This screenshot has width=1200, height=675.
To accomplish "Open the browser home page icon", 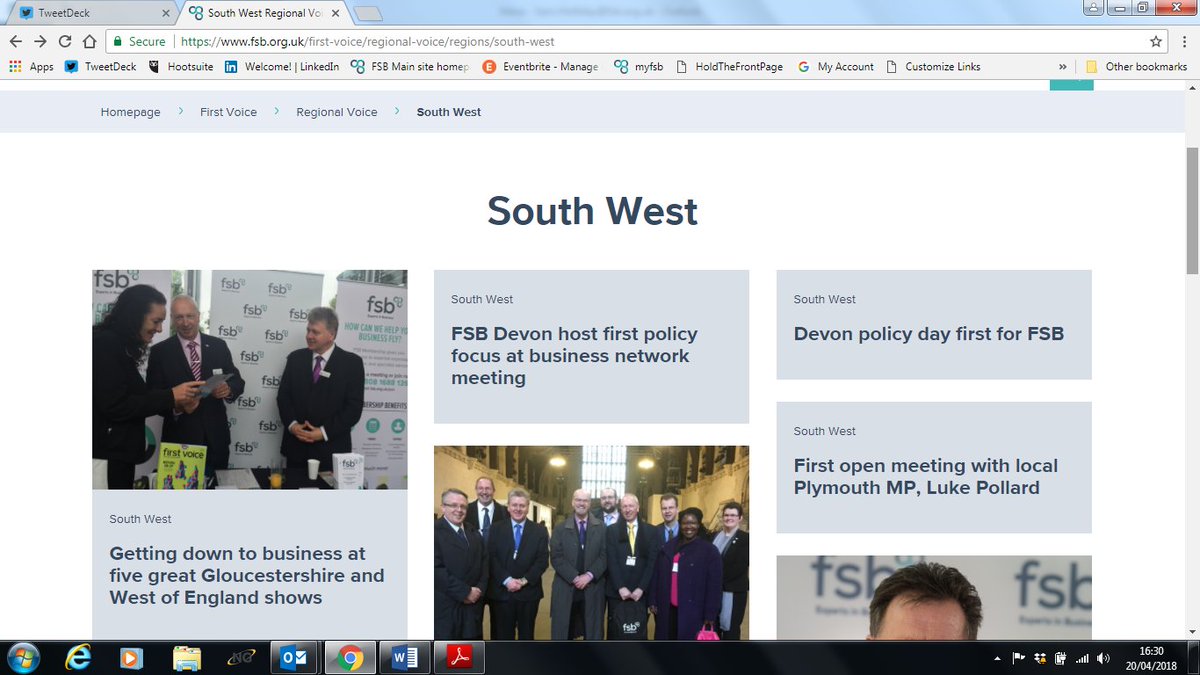I will (x=90, y=42).
